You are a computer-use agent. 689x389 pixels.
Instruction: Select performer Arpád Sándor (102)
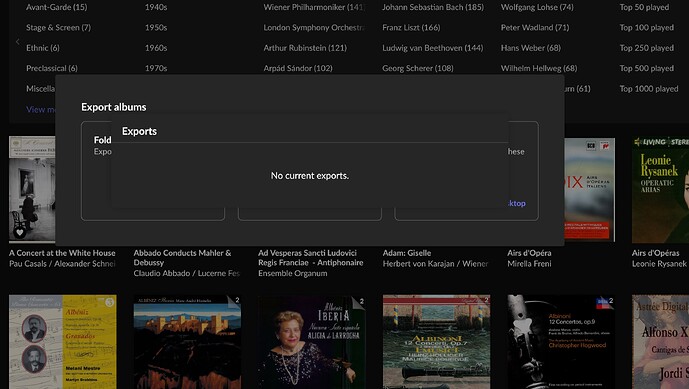point(298,68)
